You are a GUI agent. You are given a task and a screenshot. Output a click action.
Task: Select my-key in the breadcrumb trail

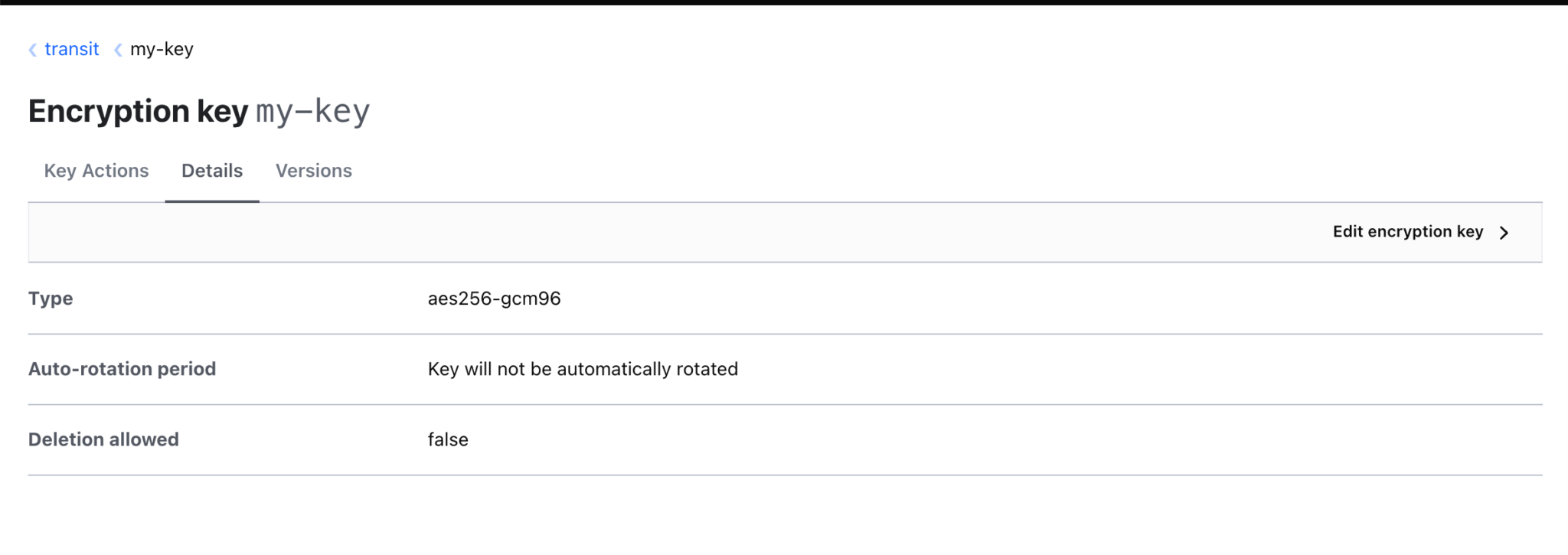click(x=162, y=49)
